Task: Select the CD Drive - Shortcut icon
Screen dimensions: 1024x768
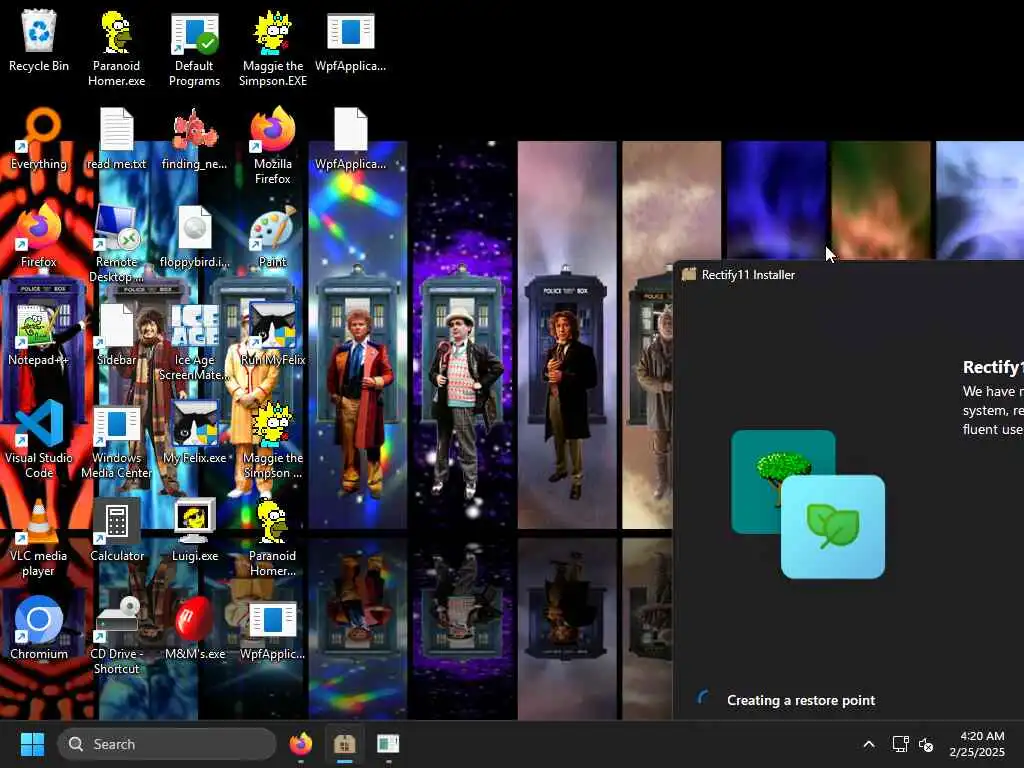Action: 116,637
